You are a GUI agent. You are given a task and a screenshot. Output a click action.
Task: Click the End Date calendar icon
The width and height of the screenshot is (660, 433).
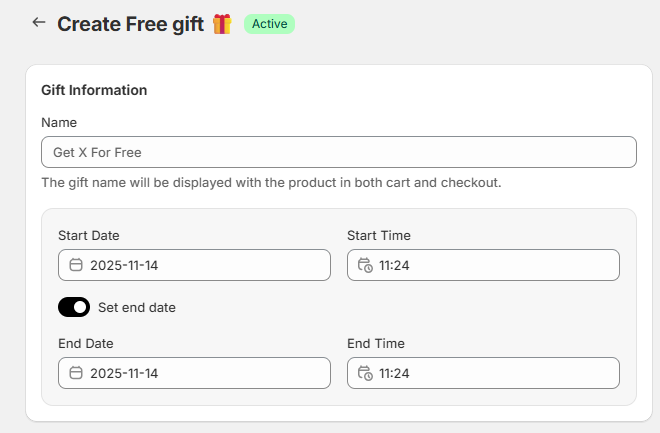76,373
